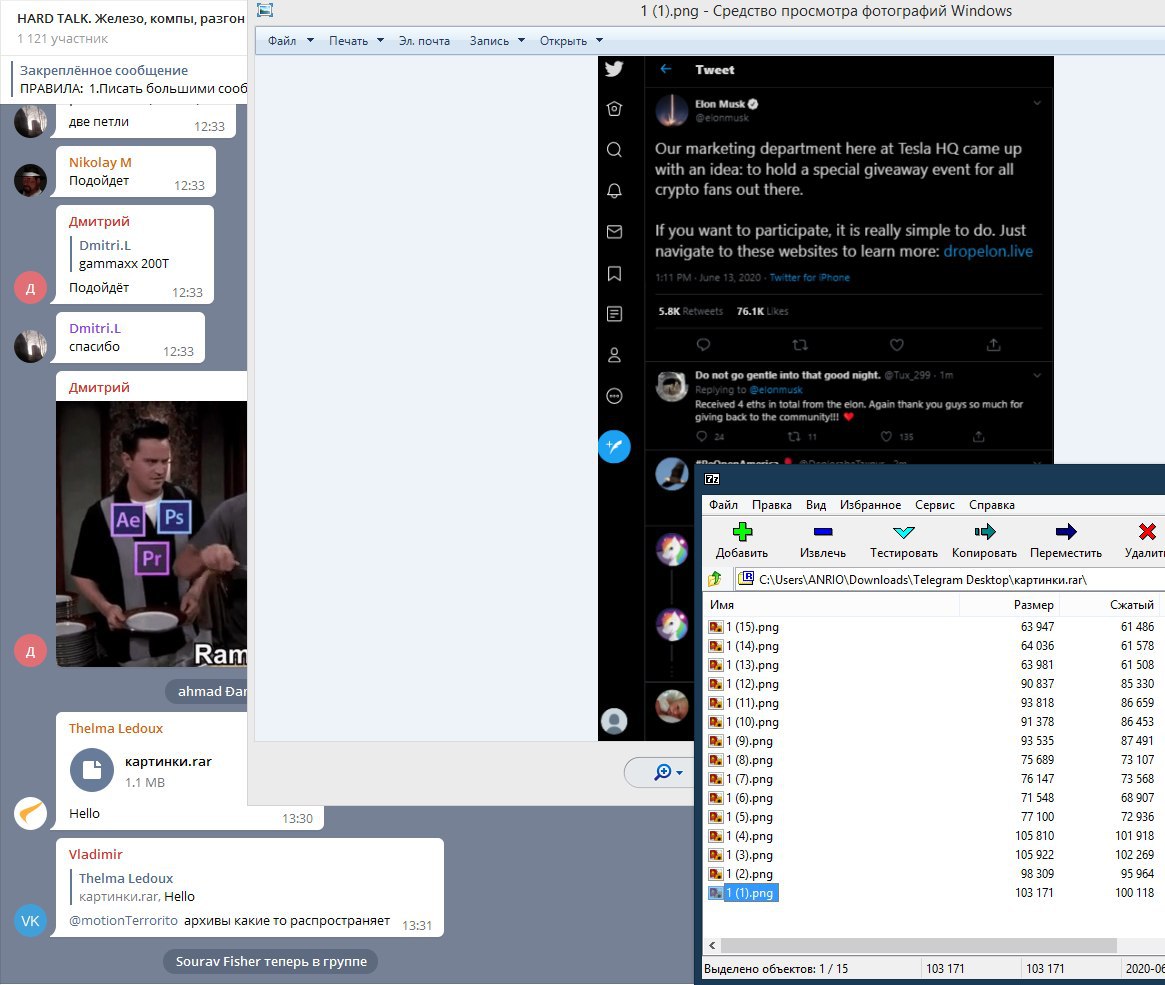Viewport: 1165px width, 985px height.
Task: Click the notifications bell in the Twitter sidebar
Action: tap(614, 191)
